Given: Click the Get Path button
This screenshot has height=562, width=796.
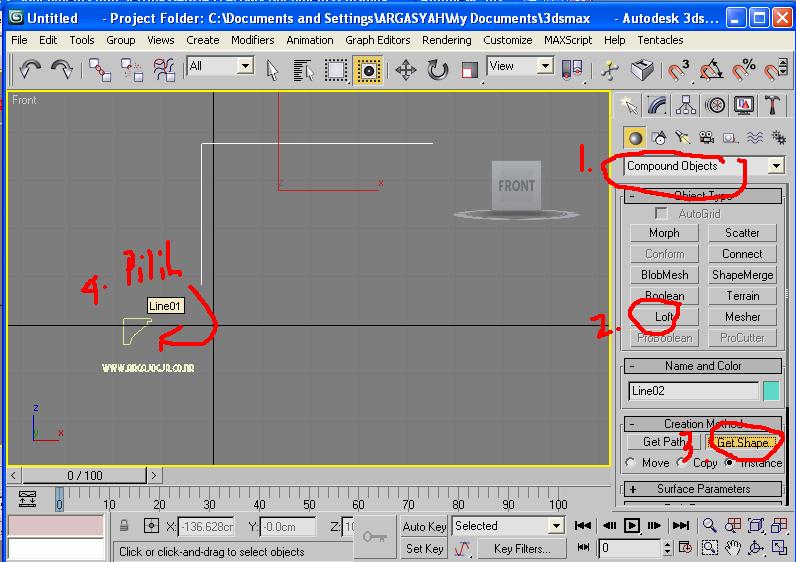Looking at the screenshot, I should click(665, 442).
